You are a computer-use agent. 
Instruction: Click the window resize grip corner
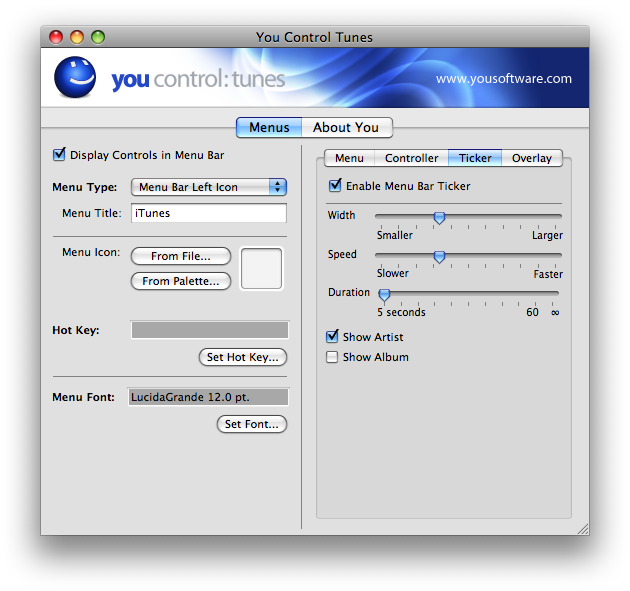click(x=583, y=529)
